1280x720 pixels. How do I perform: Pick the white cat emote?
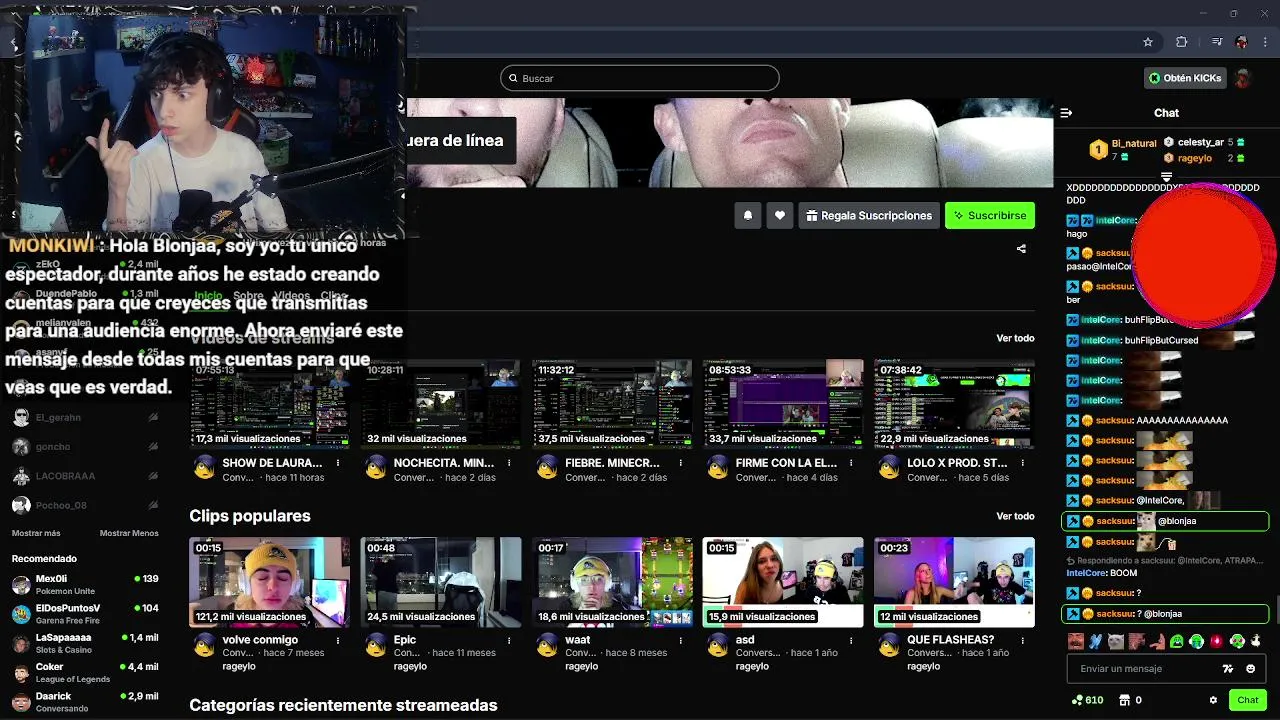(1116, 642)
